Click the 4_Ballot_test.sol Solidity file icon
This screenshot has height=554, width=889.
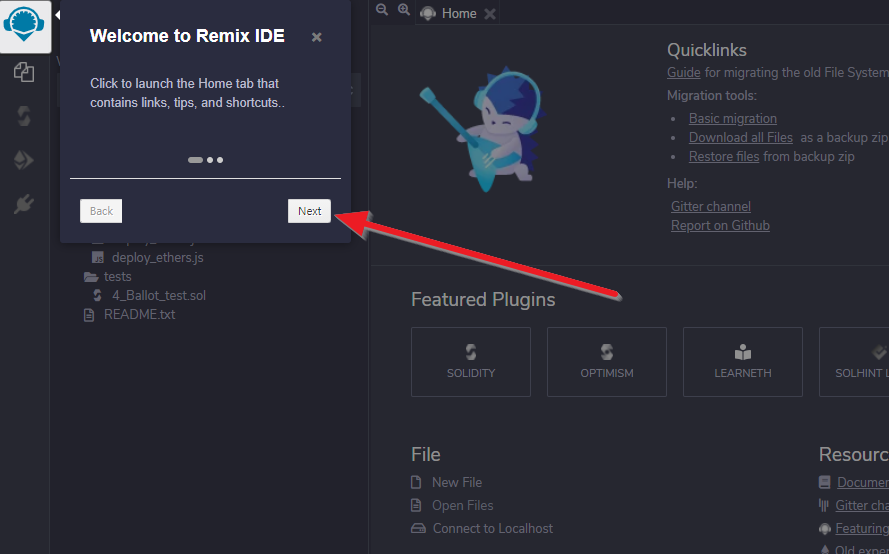point(98,295)
